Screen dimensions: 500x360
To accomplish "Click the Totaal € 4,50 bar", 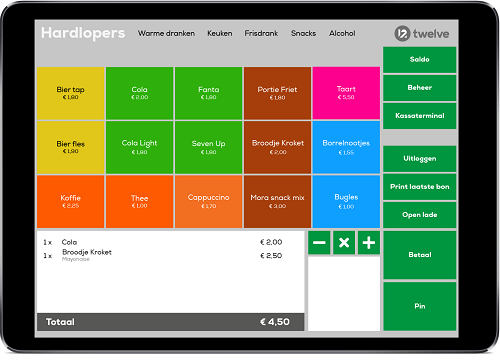I will [171, 322].
